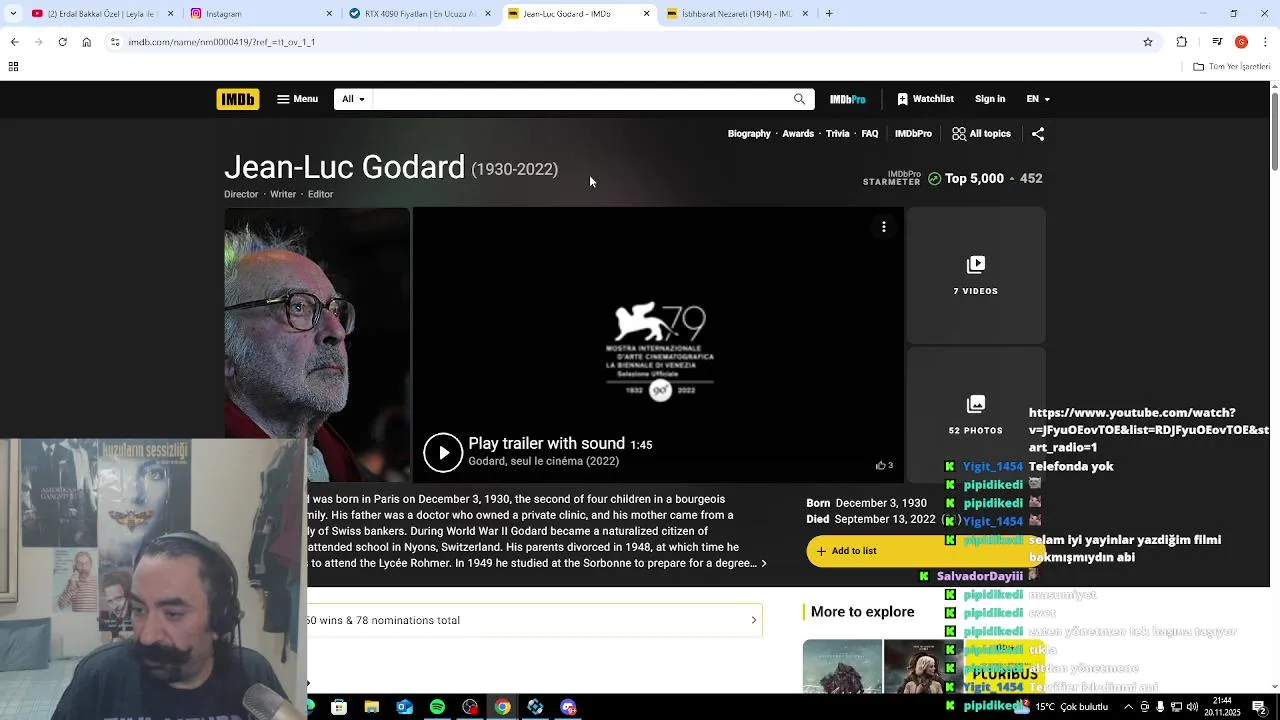This screenshot has width=1280, height=720.
Task: Go back in browser history
Action: [x=14, y=42]
